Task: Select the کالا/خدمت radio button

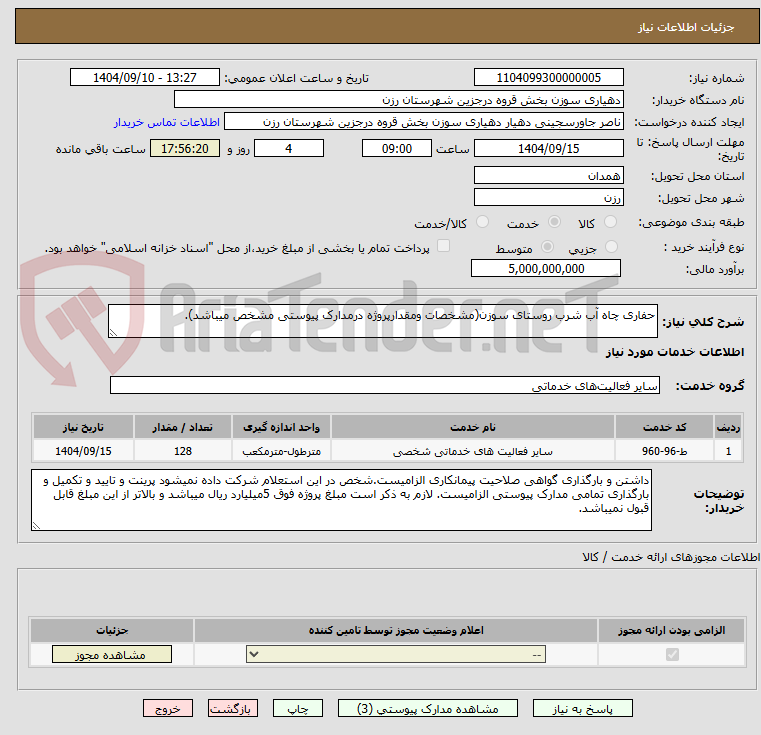Action: [482, 222]
